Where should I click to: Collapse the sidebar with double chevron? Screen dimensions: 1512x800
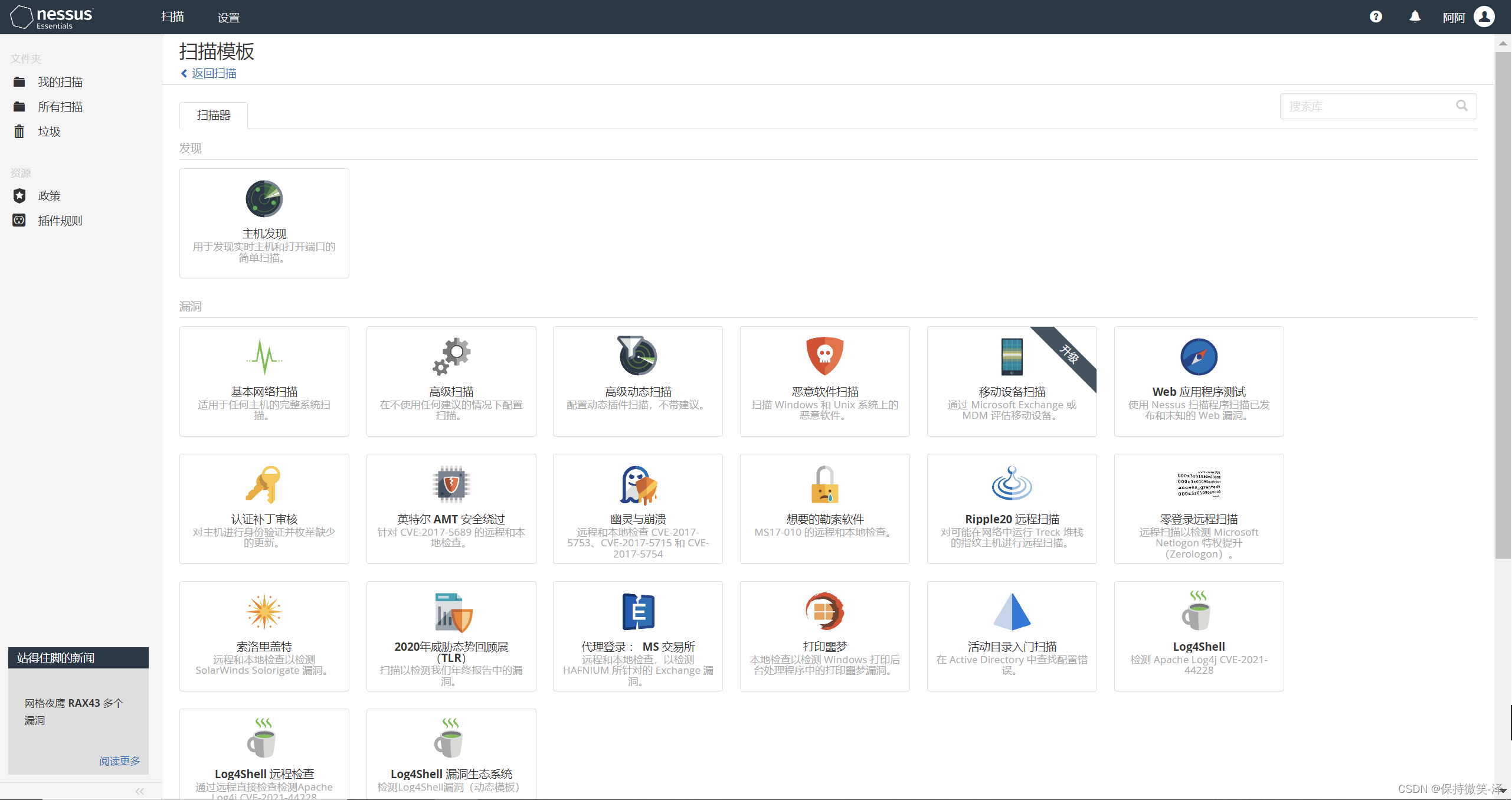pyautogui.click(x=140, y=791)
